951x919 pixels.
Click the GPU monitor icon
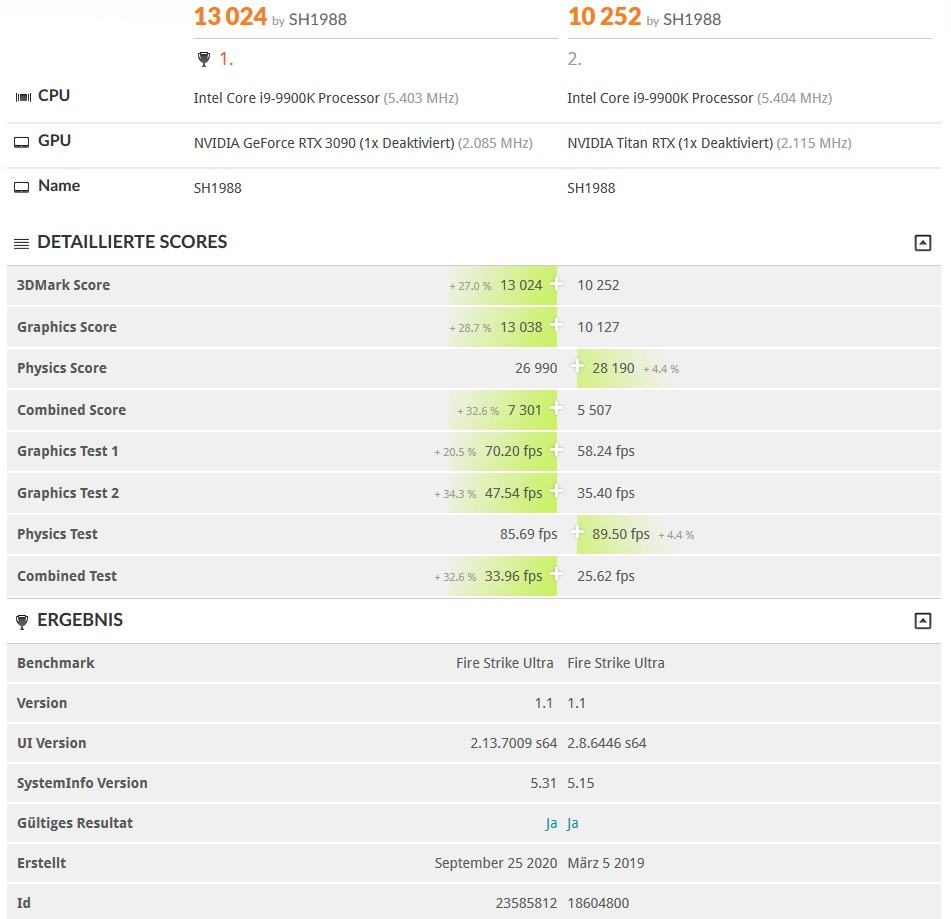tap(22, 143)
